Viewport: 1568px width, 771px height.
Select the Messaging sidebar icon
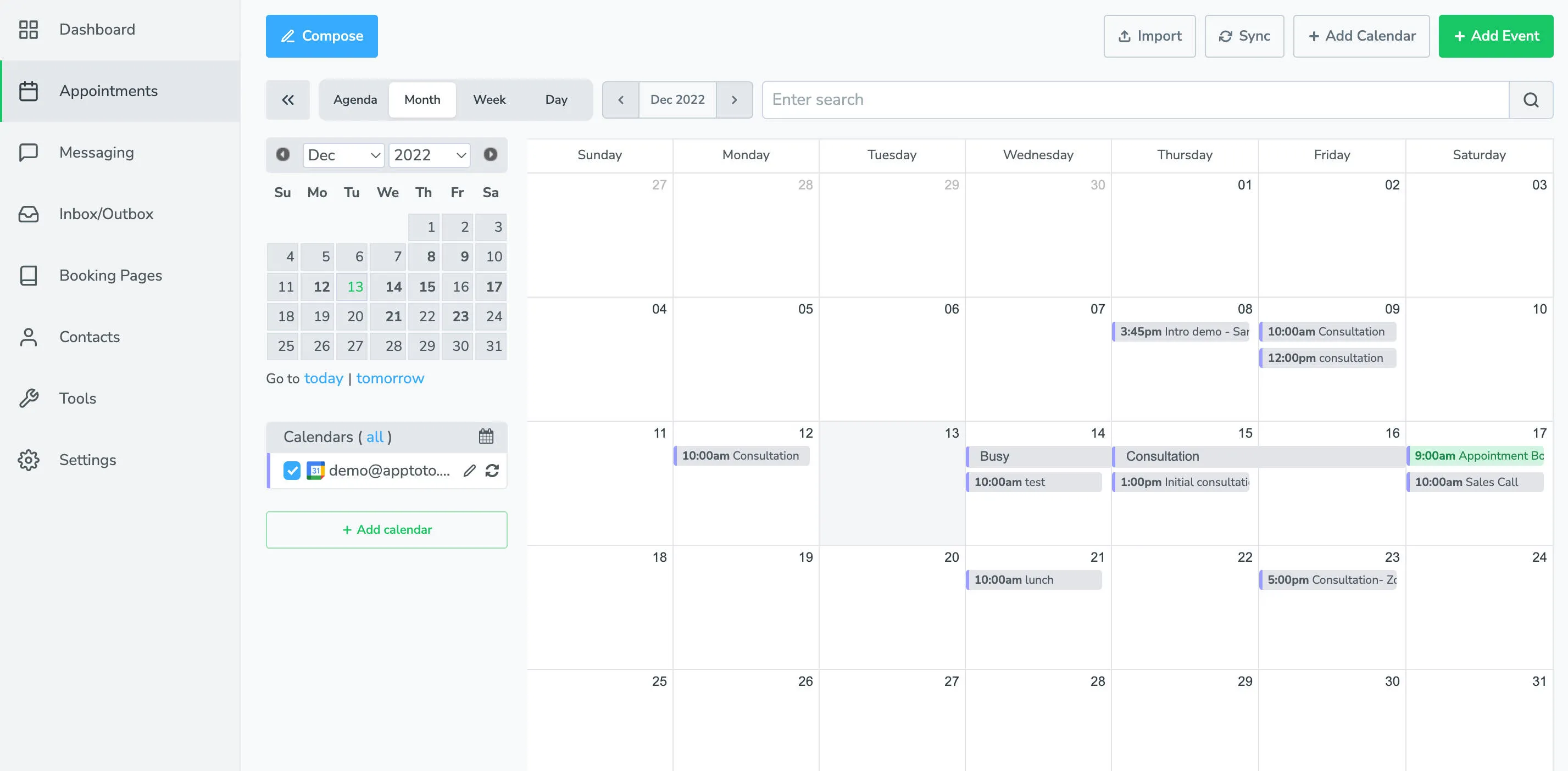[28, 152]
